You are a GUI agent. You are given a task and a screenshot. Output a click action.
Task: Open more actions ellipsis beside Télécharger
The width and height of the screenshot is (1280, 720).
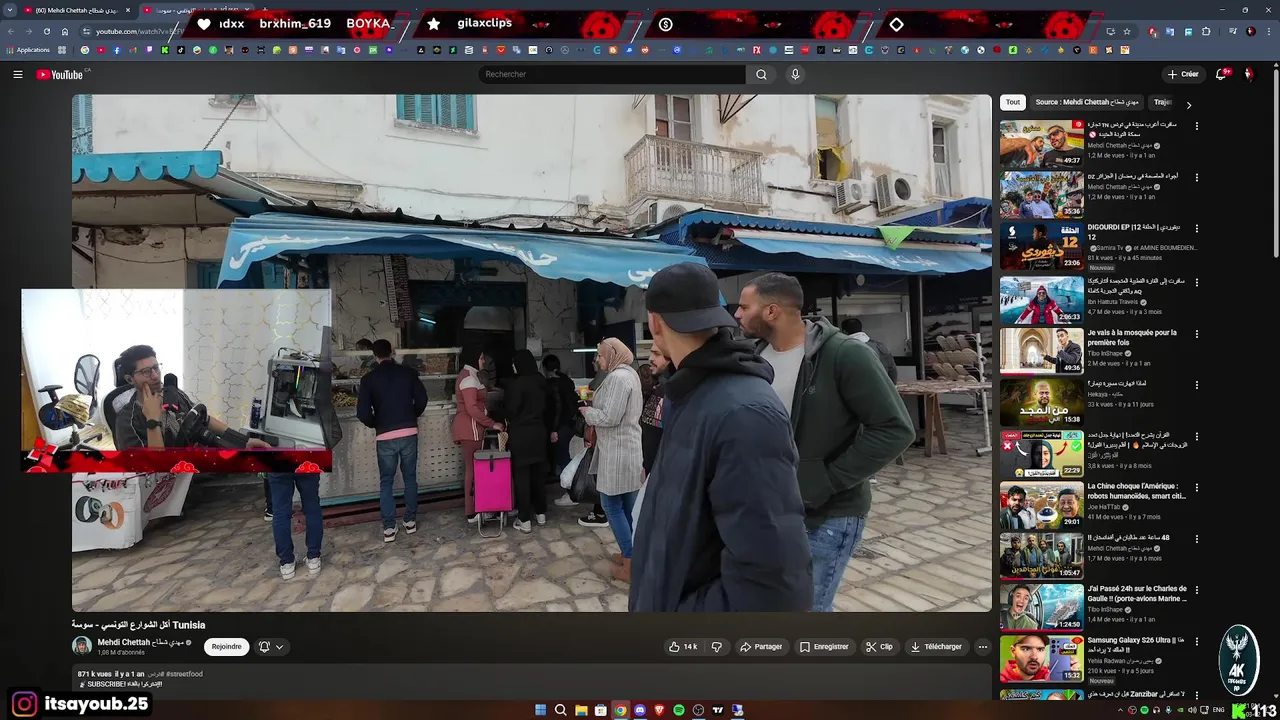pos(982,647)
